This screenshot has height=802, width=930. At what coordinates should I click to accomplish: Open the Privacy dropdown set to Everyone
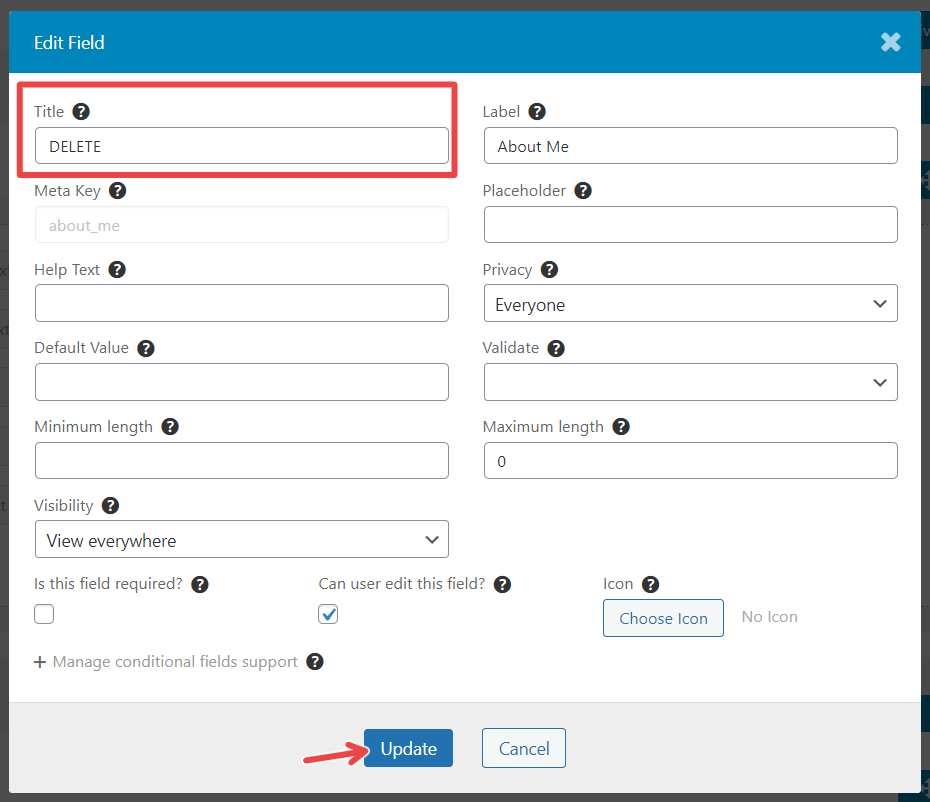pos(690,303)
